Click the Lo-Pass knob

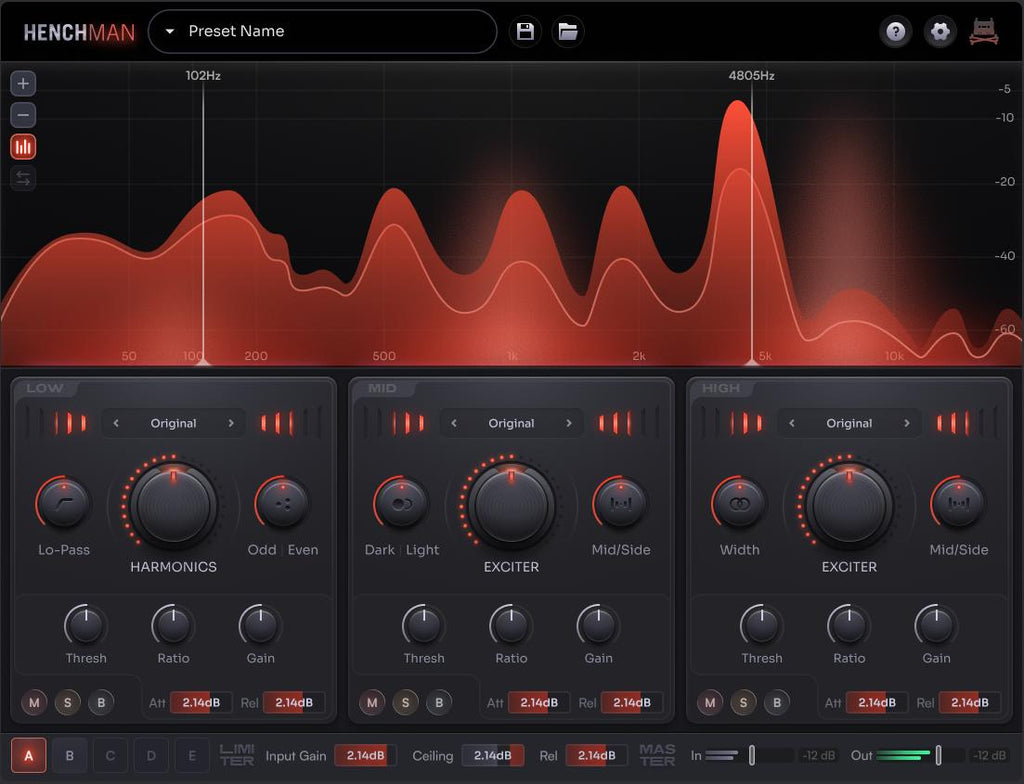[63, 502]
